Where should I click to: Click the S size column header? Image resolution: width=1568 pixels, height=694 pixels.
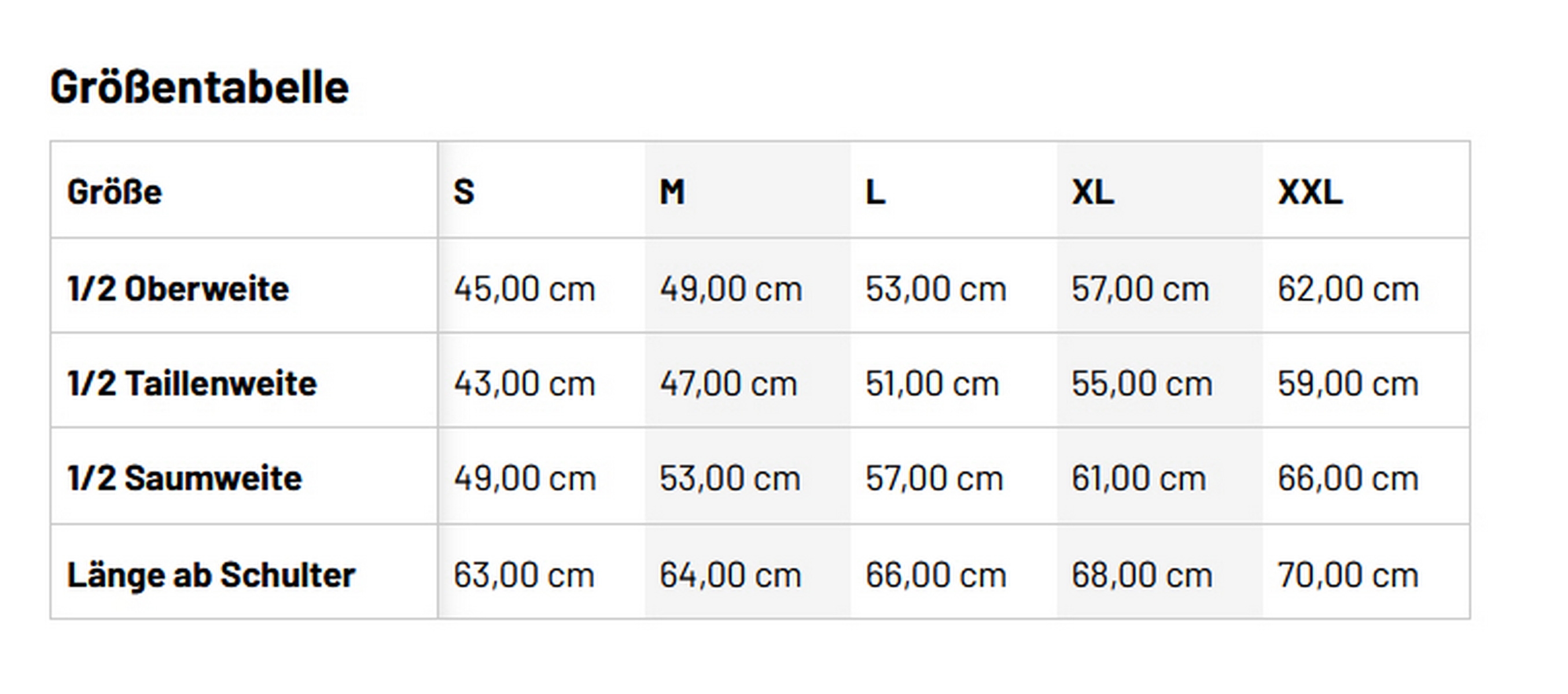464,192
